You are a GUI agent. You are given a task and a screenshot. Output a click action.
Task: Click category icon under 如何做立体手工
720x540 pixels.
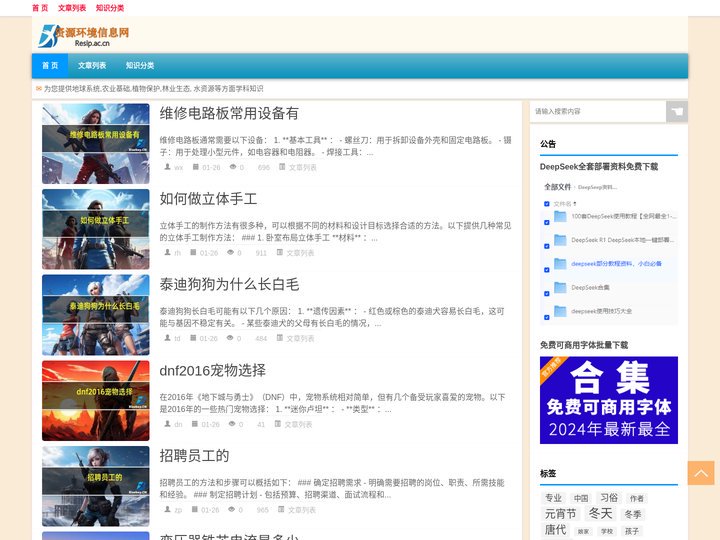280,252
